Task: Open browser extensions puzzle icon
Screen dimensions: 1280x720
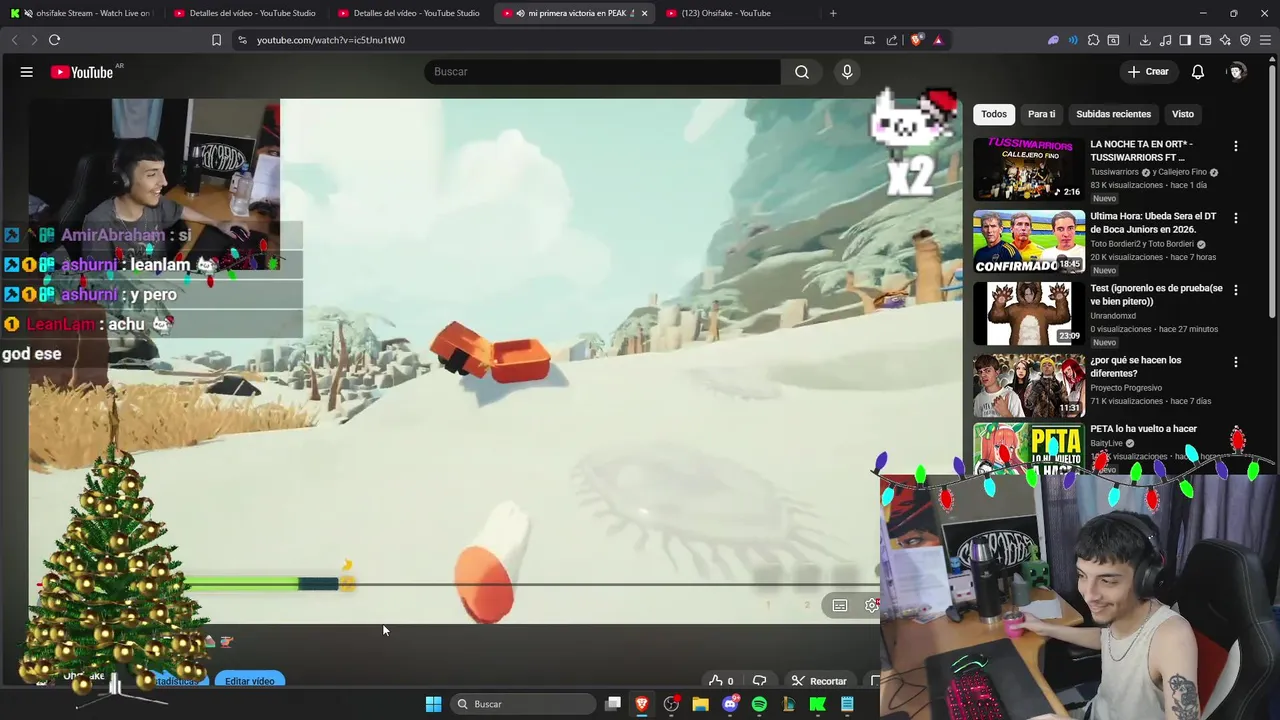Action: tap(1093, 40)
